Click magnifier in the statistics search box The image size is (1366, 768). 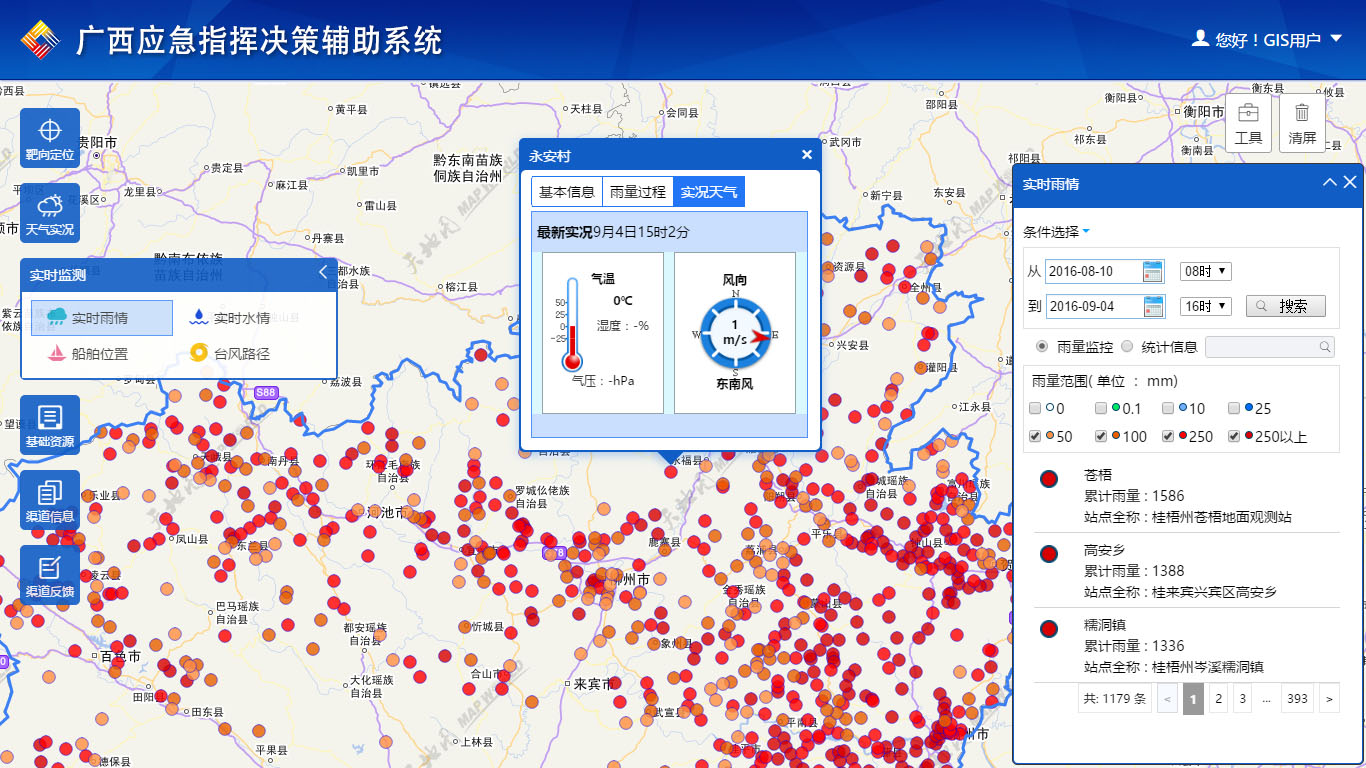coord(1325,347)
